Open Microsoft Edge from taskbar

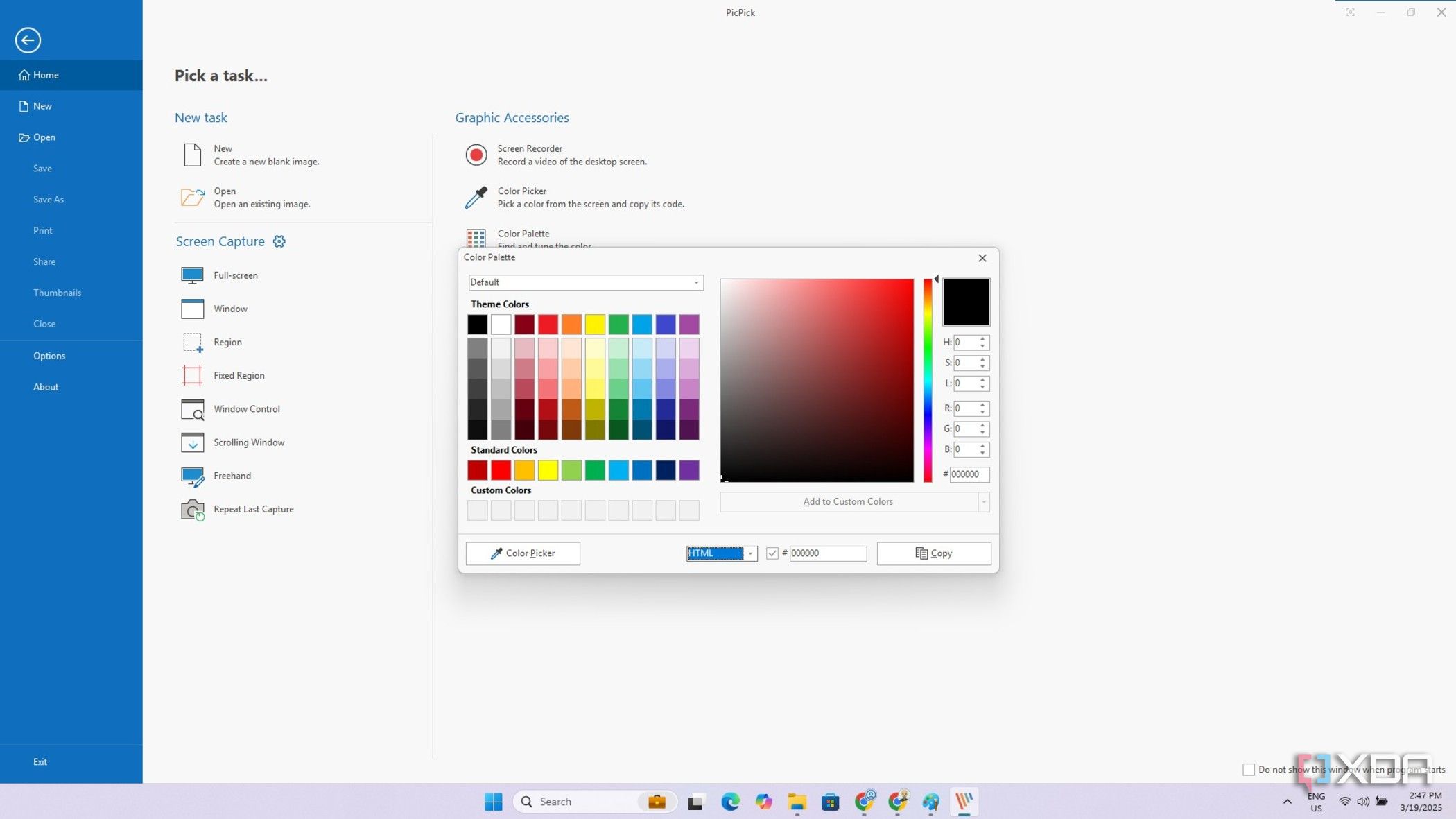coord(730,802)
